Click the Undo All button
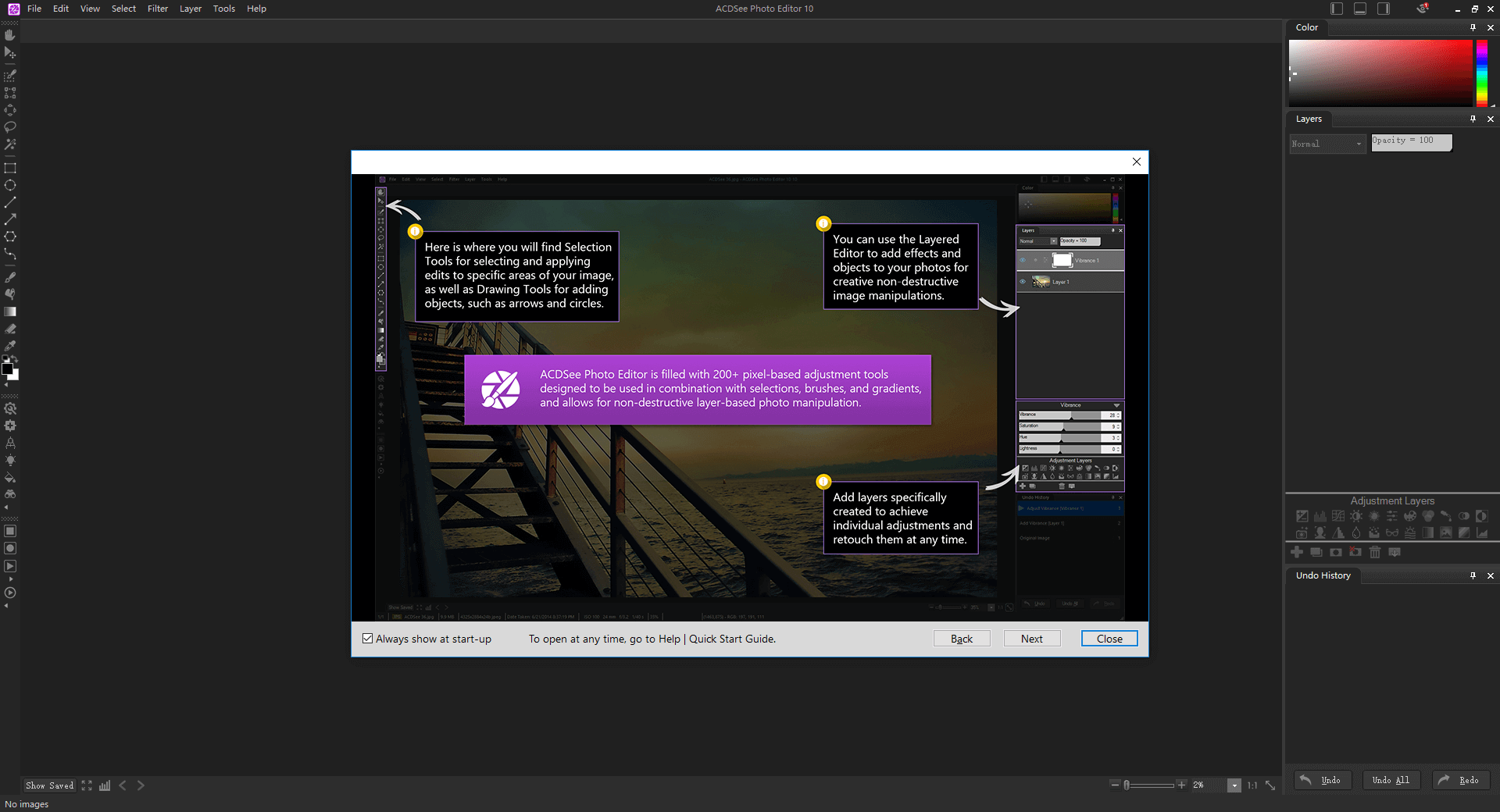 click(x=1391, y=780)
